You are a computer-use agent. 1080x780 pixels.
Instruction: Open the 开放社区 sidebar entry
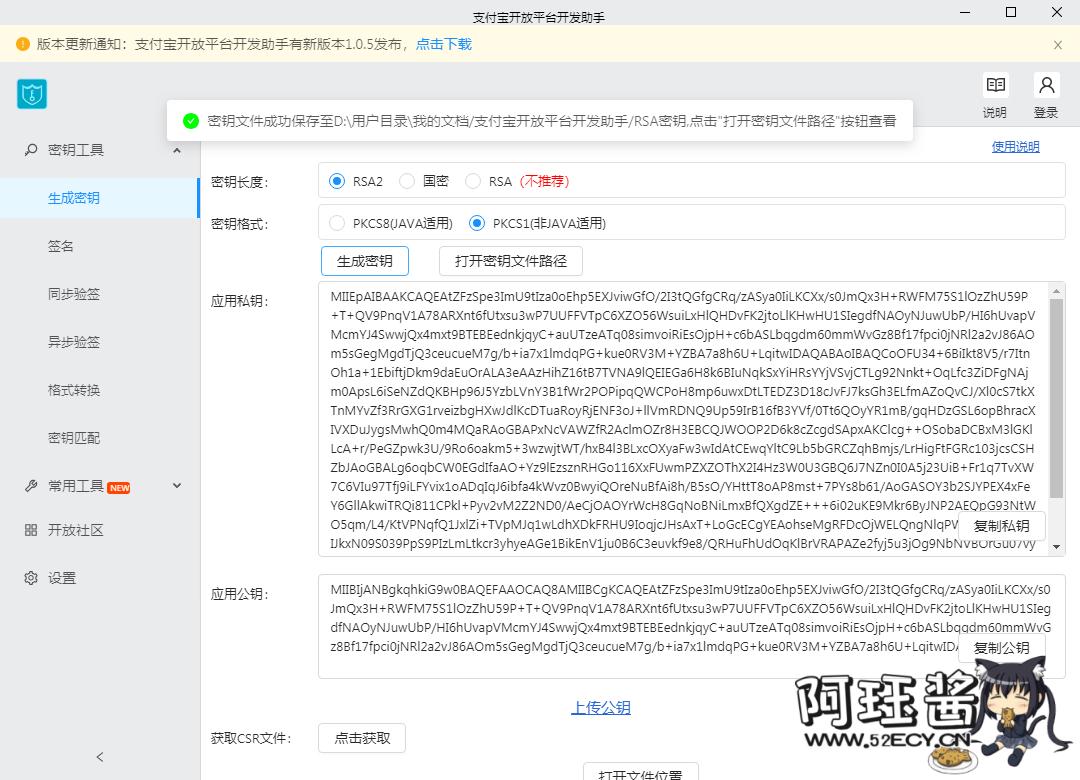(100, 530)
